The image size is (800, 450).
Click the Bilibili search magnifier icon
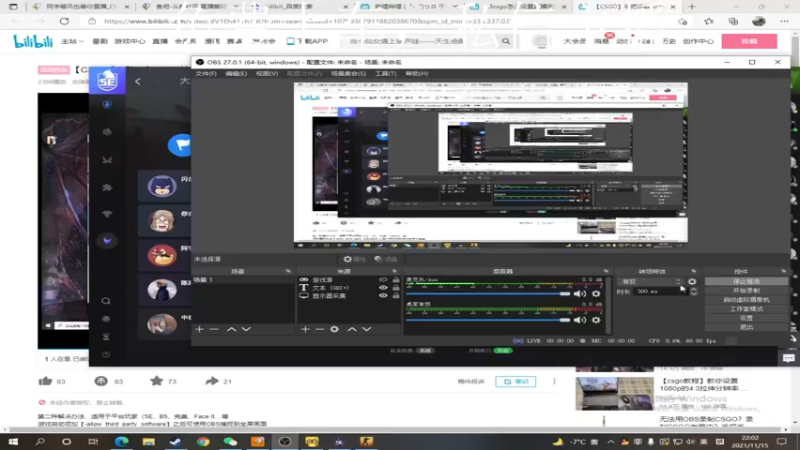(506, 41)
